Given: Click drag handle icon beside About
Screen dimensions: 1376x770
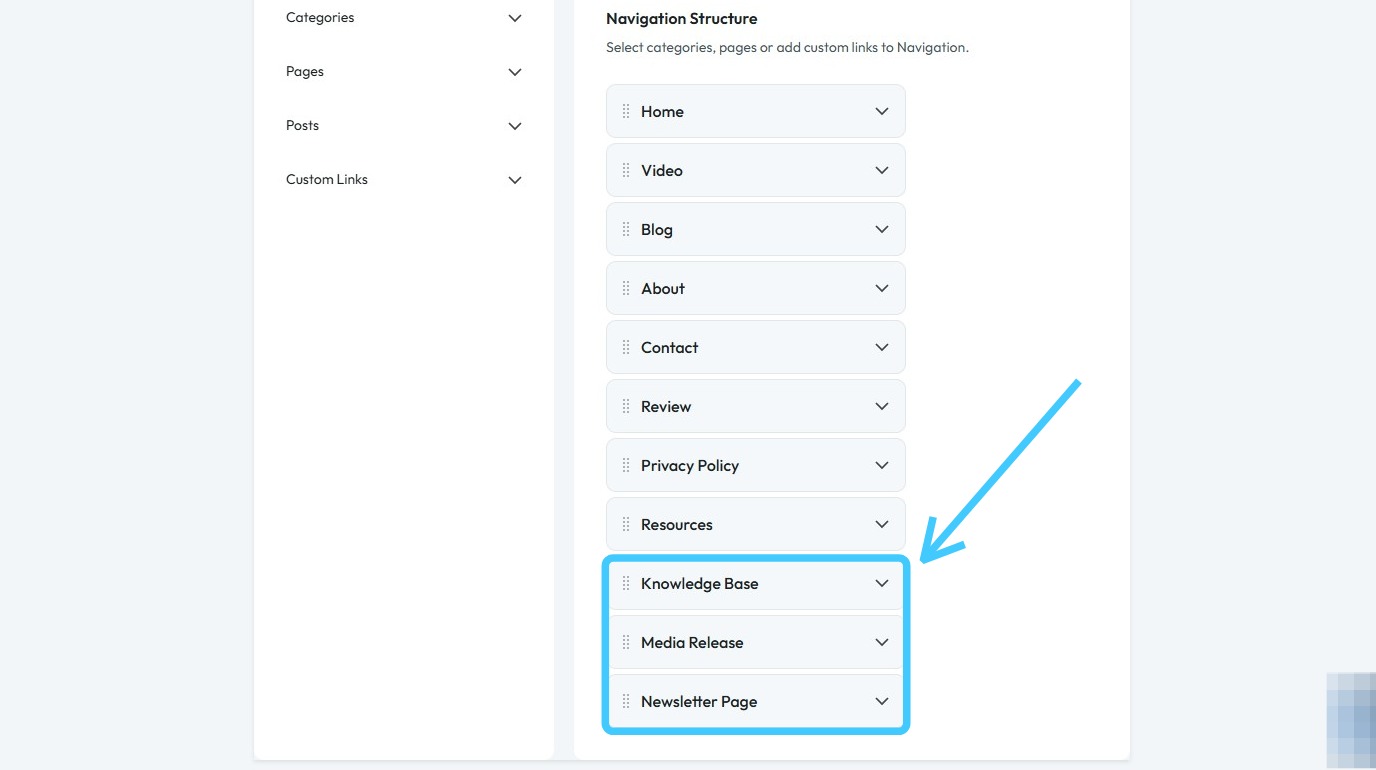Looking at the screenshot, I should pyautogui.click(x=626, y=288).
